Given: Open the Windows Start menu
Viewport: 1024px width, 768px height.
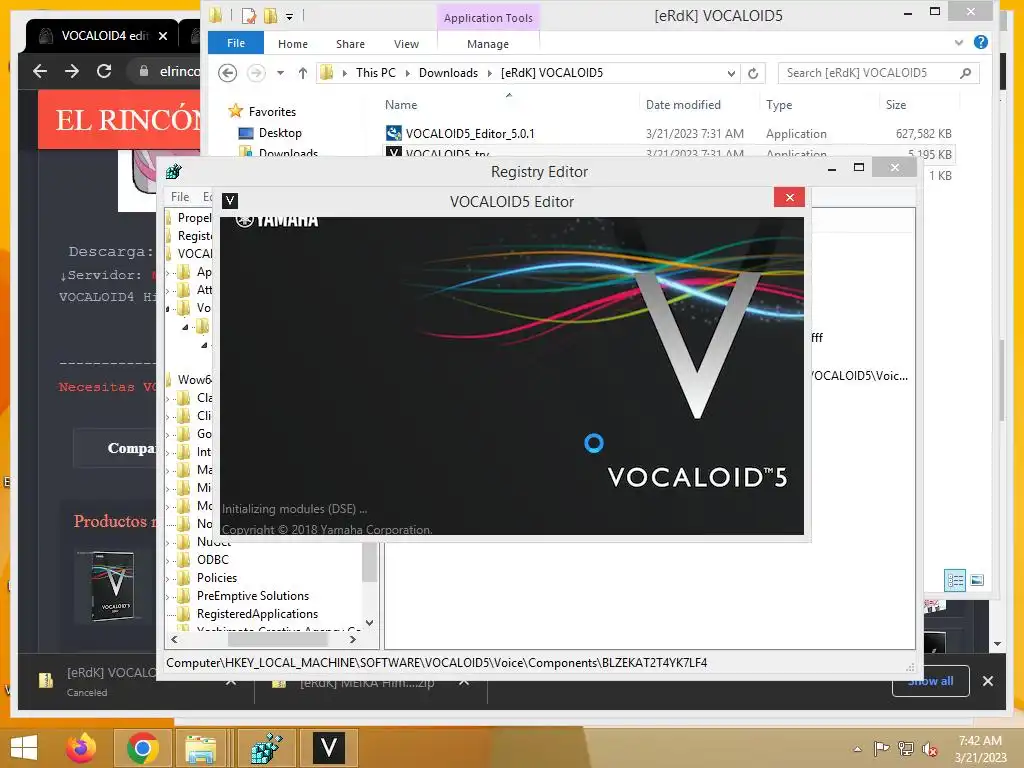Looking at the screenshot, I should (x=24, y=748).
